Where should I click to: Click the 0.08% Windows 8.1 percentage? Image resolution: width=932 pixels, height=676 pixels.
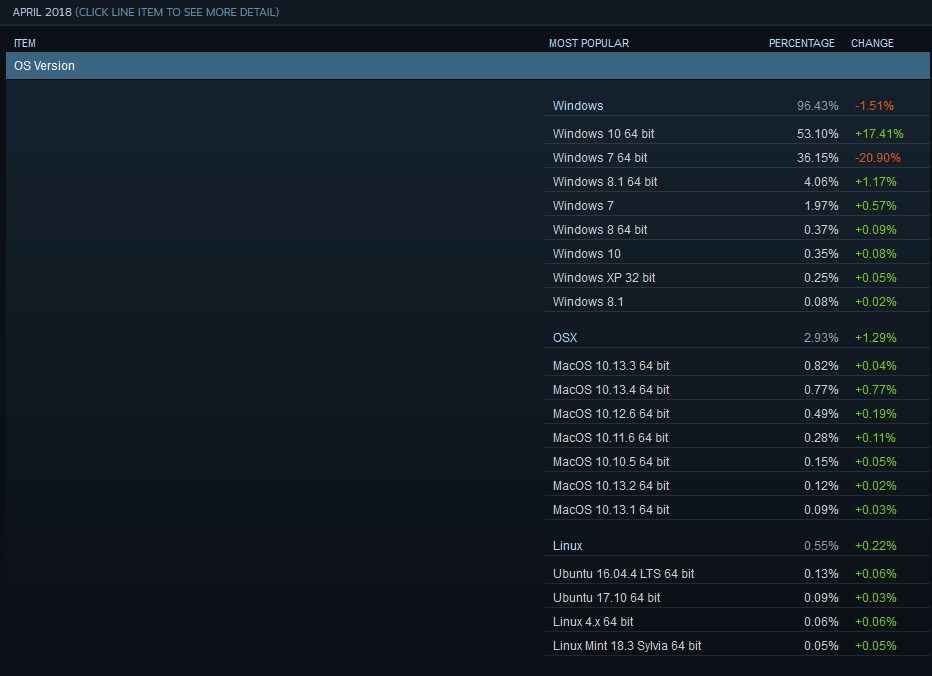tap(821, 301)
